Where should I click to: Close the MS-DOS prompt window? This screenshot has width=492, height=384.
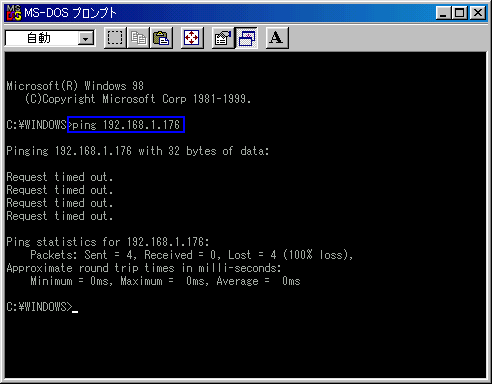click(478, 13)
